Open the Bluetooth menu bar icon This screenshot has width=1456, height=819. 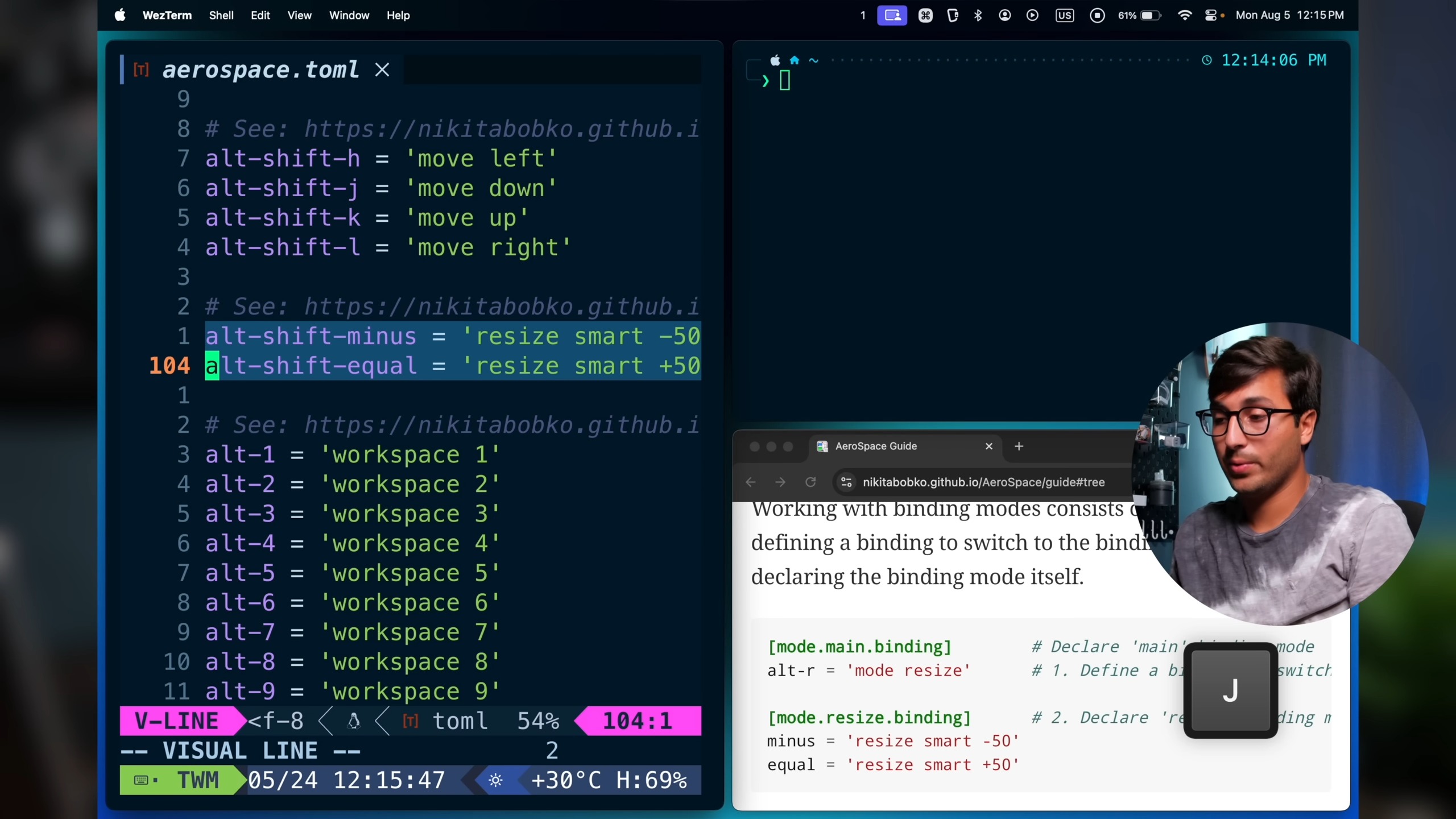point(978,15)
